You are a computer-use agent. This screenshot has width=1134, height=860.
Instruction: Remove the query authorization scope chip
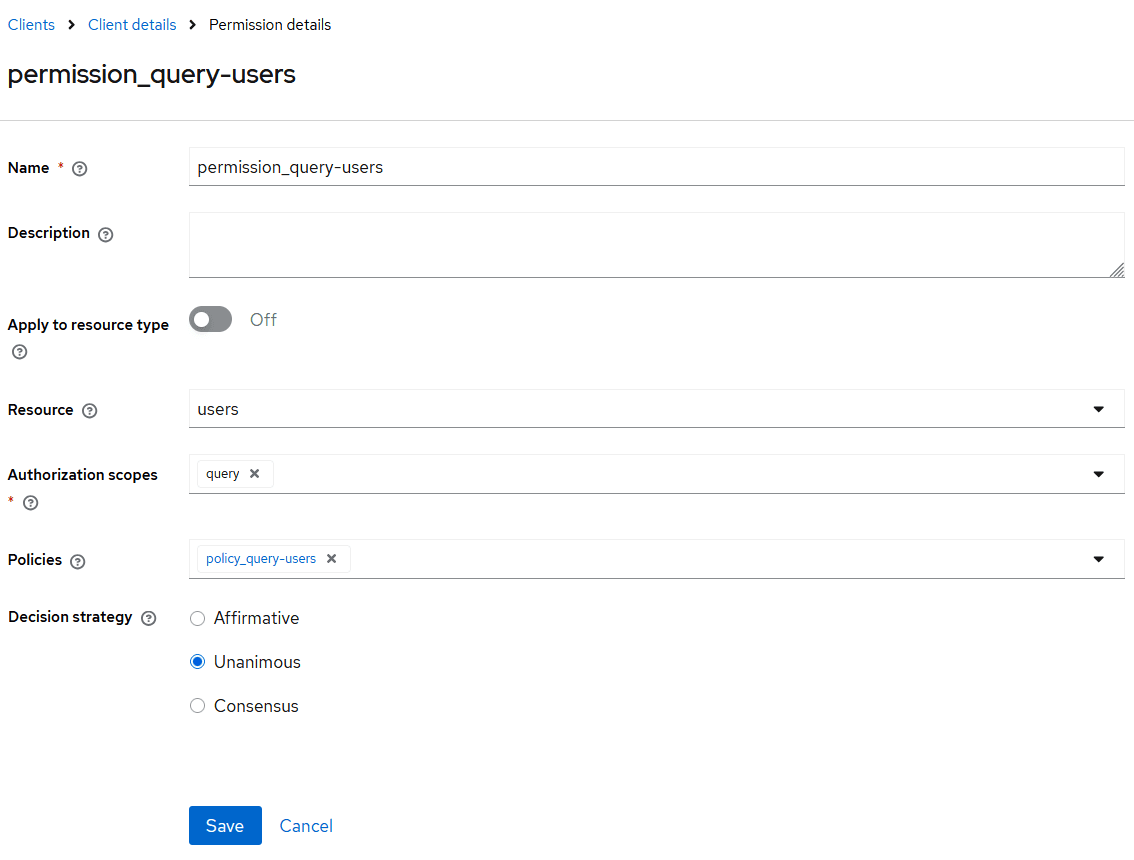pyautogui.click(x=253, y=473)
